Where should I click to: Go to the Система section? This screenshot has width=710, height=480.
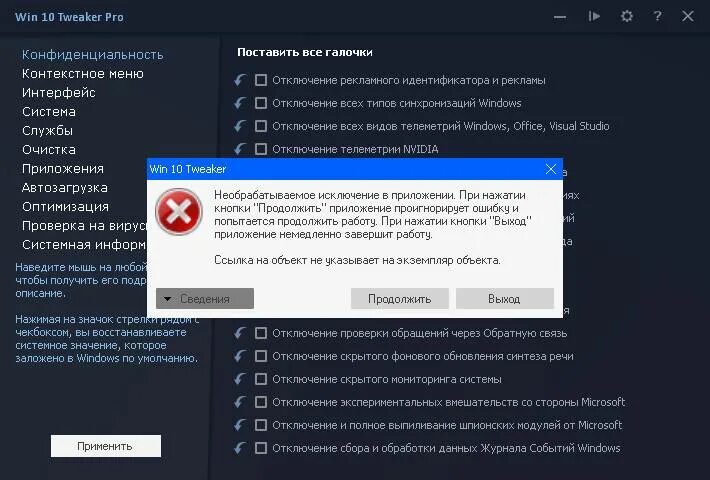coord(49,112)
